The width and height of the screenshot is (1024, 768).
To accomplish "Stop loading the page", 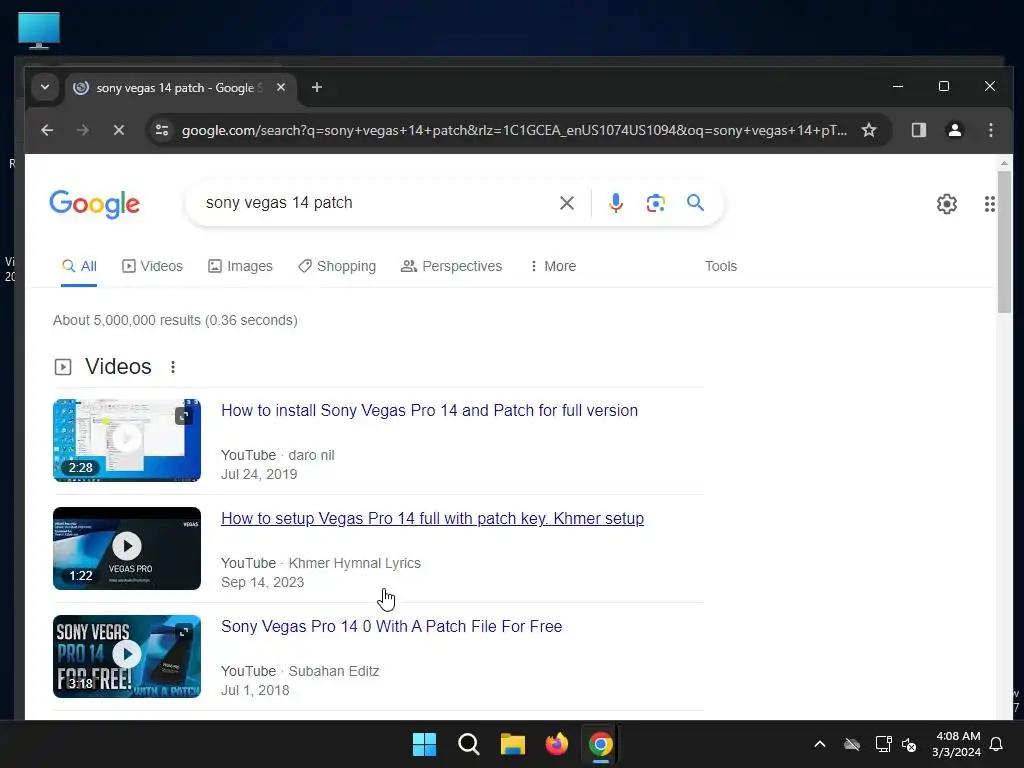I will pos(118,130).
